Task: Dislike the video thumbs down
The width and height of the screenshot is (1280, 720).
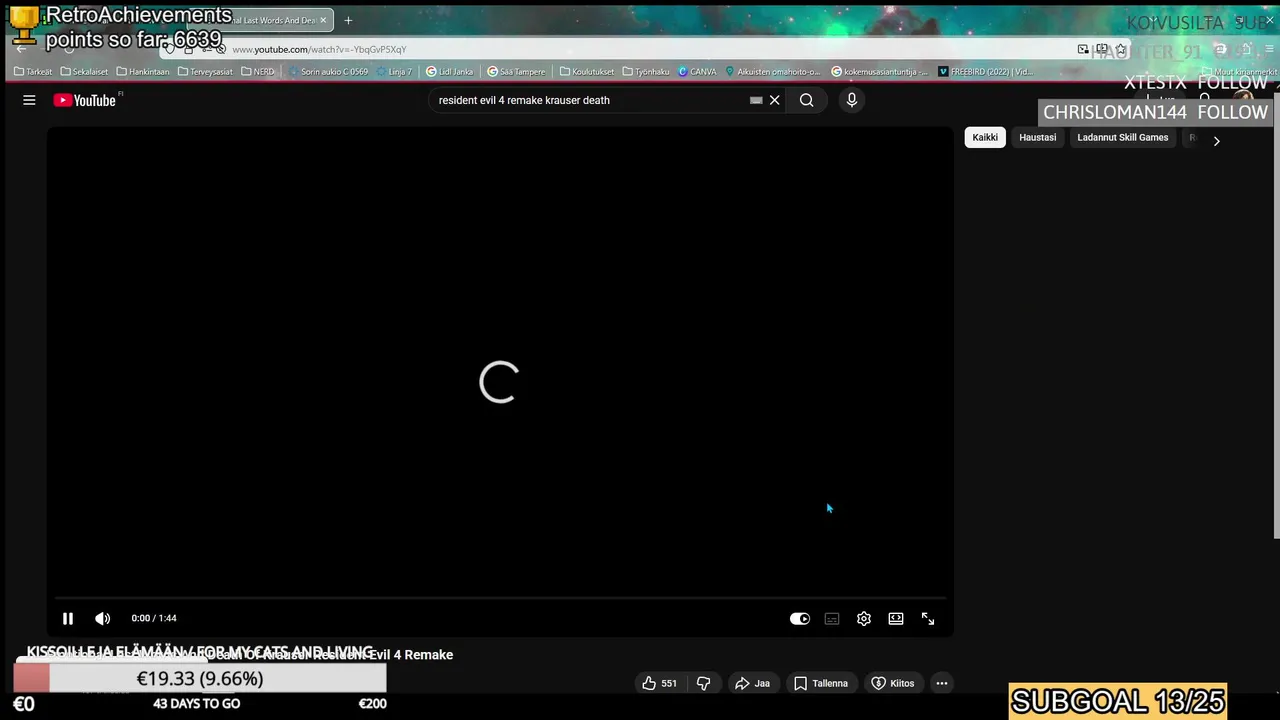Action: tap(703, 683)
